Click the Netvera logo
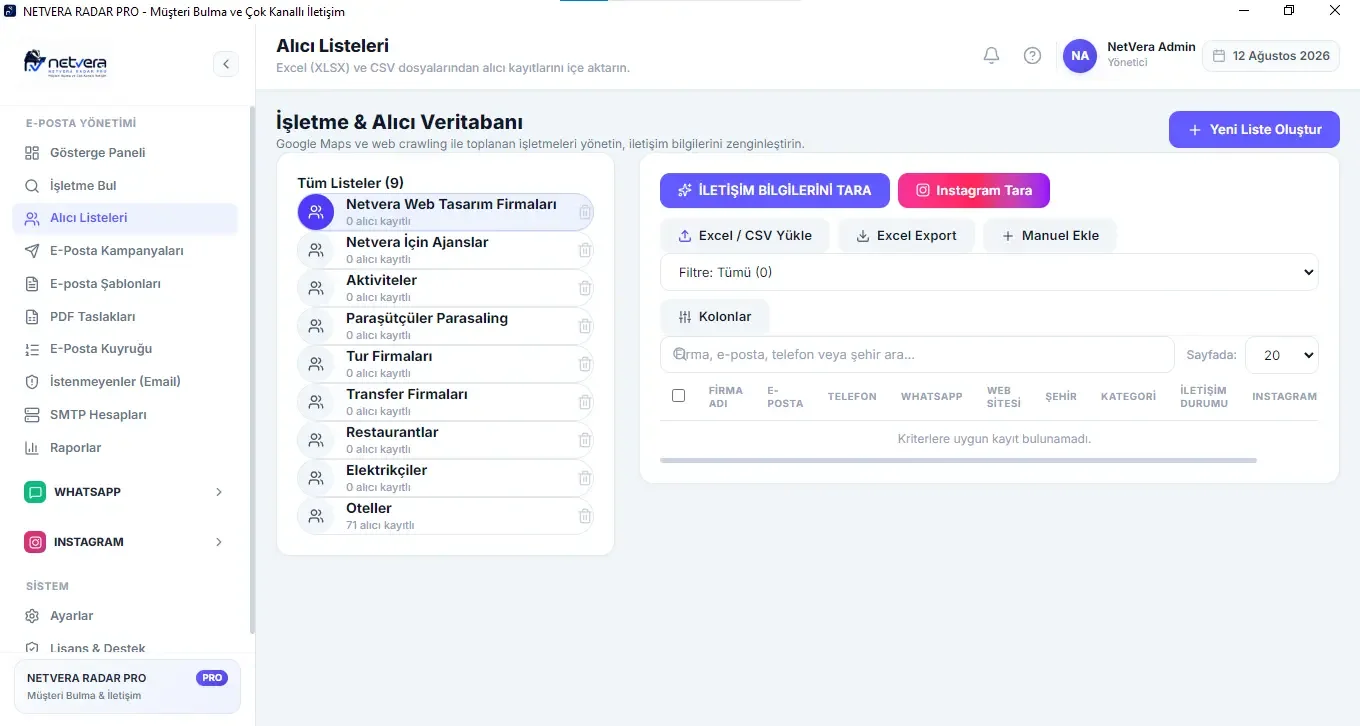 (65, 64)
